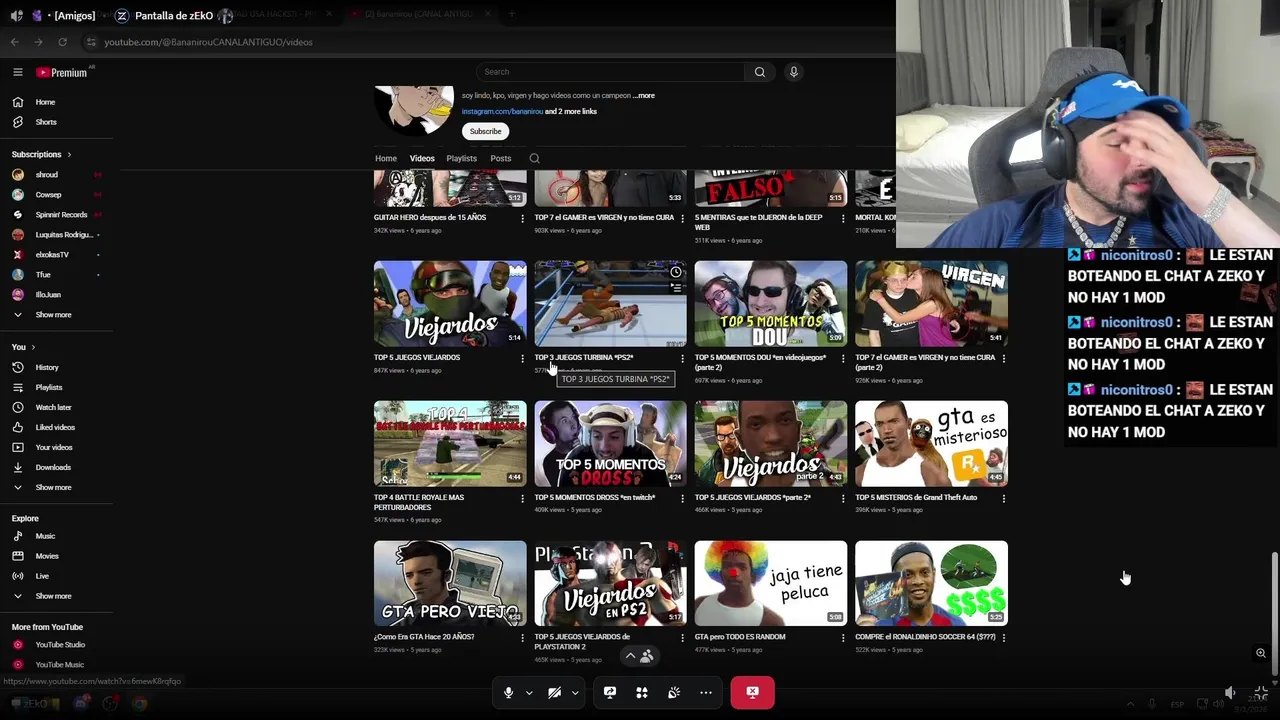Toggle camera on in call bar
The height and width of the screenshot is (720, 1280).
(554, 692)
